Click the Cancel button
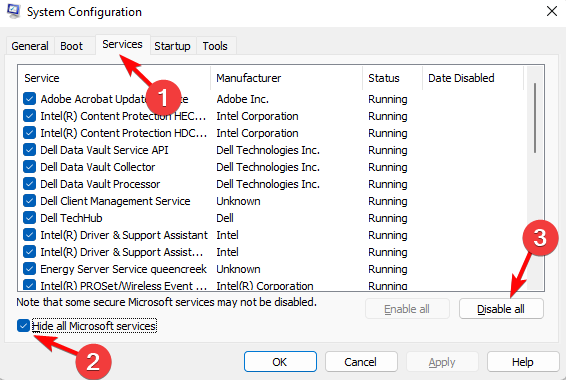This screenshot has width=566, height=380. [361, 362]
